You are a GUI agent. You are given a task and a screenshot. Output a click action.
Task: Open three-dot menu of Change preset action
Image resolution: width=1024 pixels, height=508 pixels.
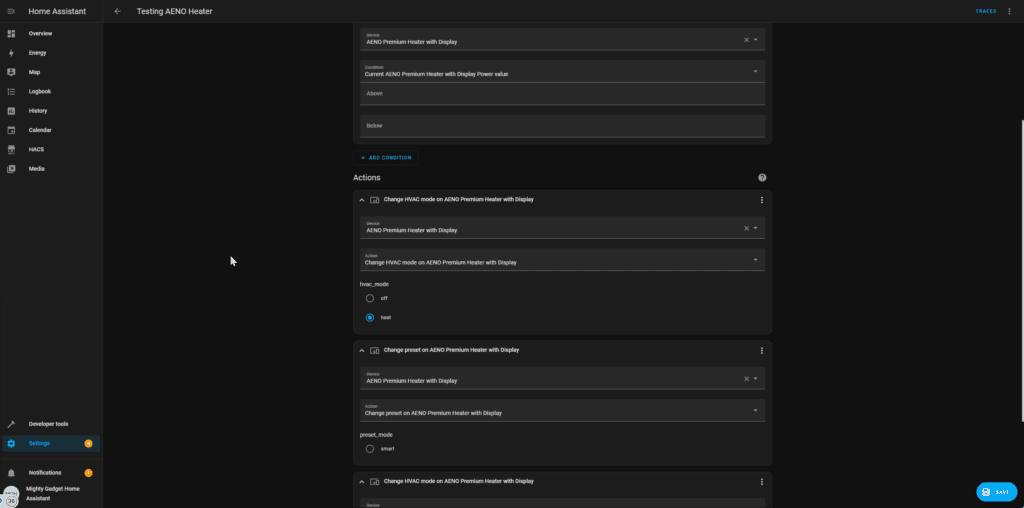(x=762, y=351)
